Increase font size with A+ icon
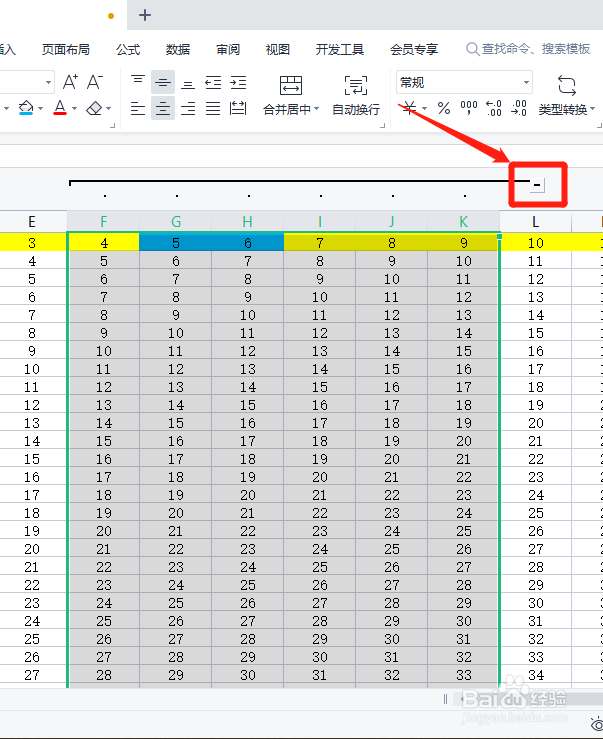Image resolution: width=603 pixels, height=739 pixels. [70, 82]
